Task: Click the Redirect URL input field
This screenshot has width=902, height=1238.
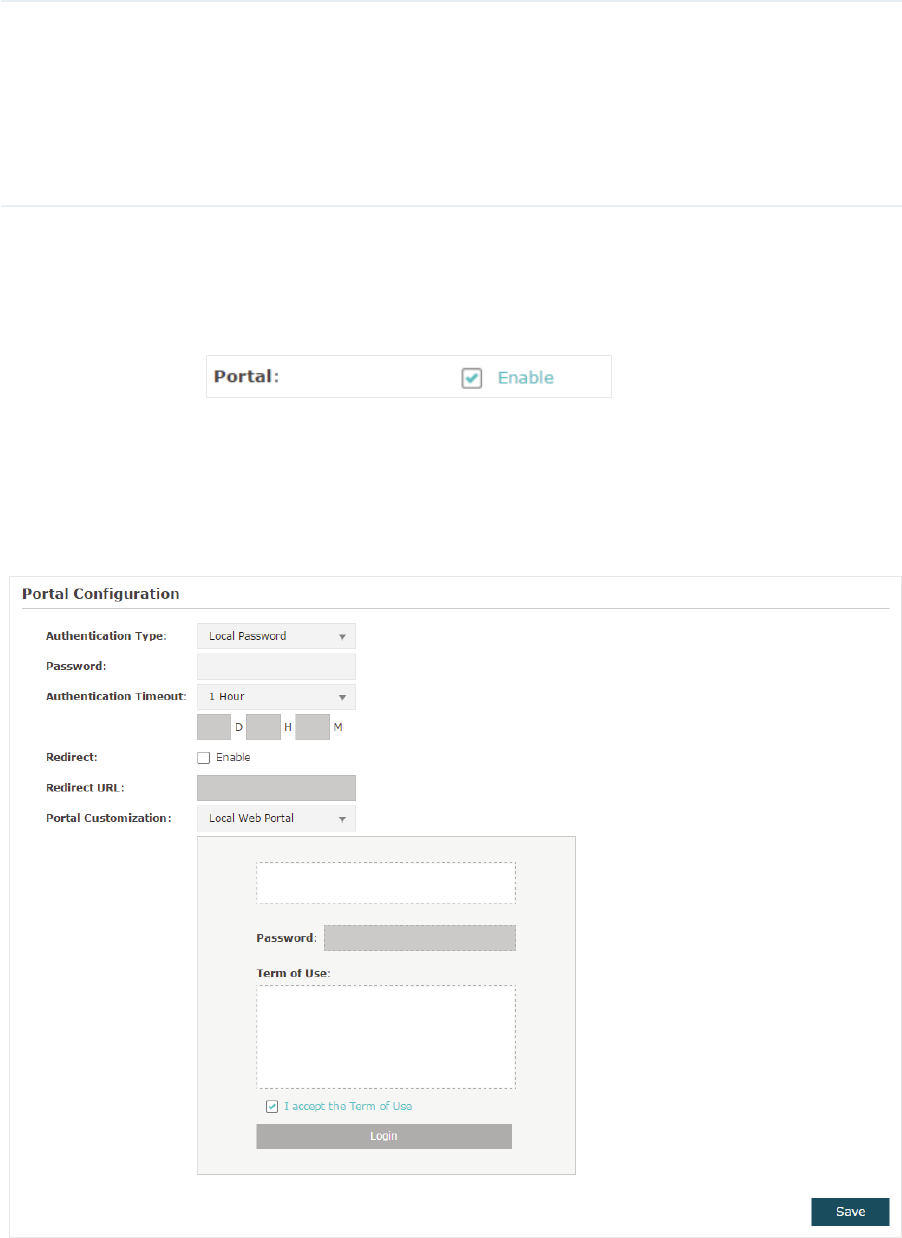Action: tap(276, 788)
